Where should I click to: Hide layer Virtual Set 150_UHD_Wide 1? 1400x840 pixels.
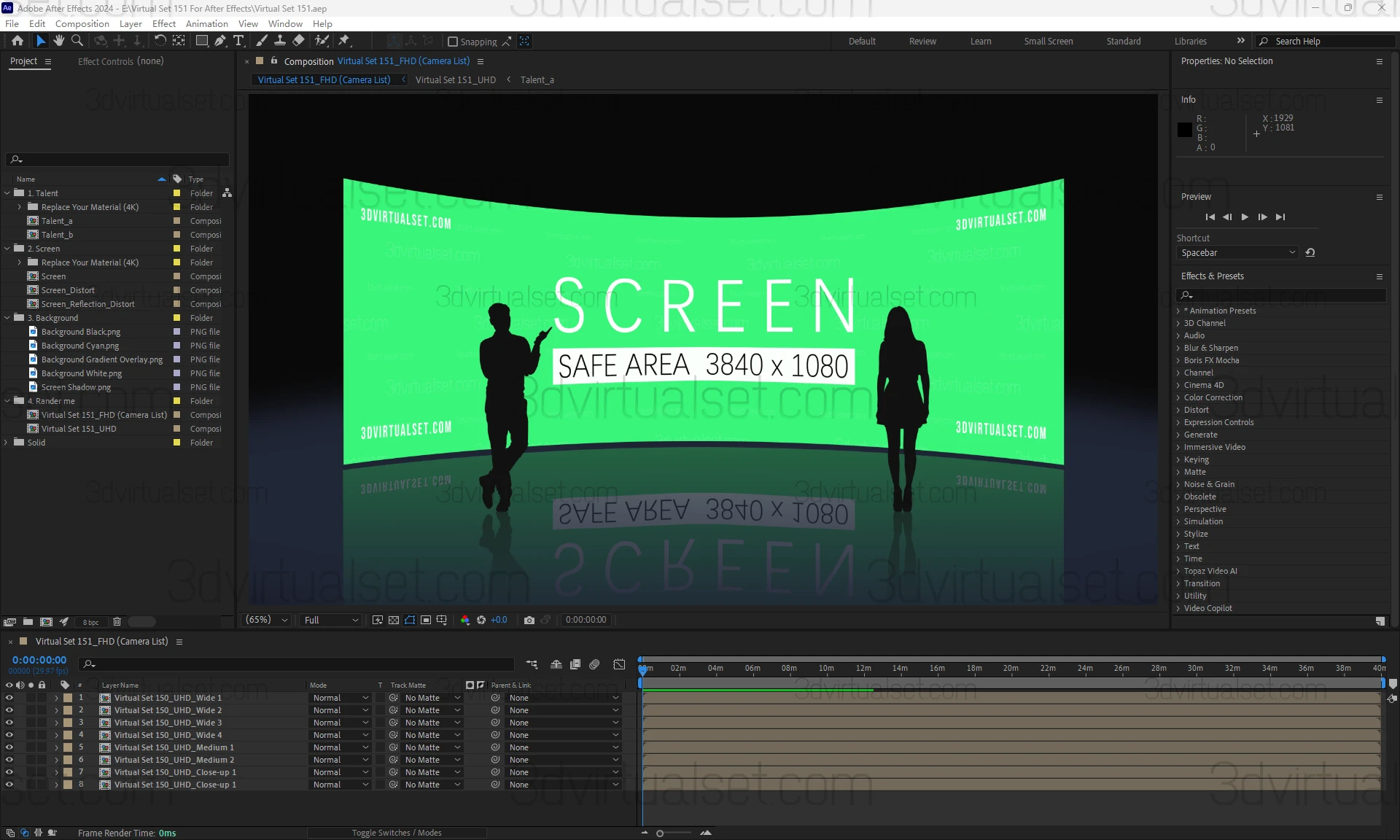pos(9,698)
